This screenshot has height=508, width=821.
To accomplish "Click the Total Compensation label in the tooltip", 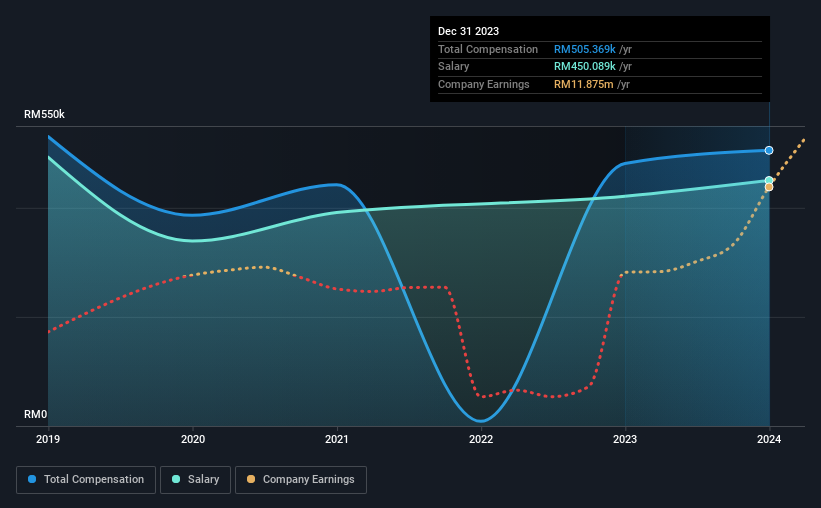I will (x=487, y=49).
